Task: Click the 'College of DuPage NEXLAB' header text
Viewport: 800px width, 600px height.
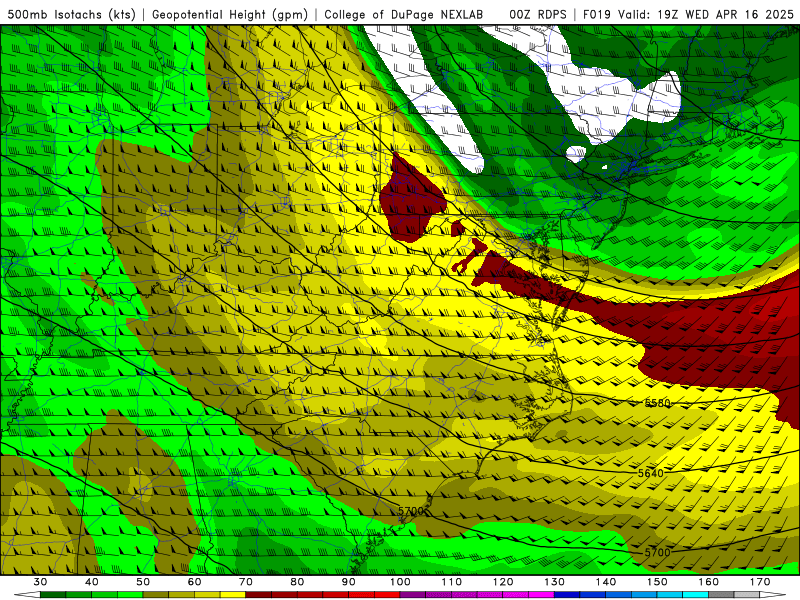Action: click(404, 14)
